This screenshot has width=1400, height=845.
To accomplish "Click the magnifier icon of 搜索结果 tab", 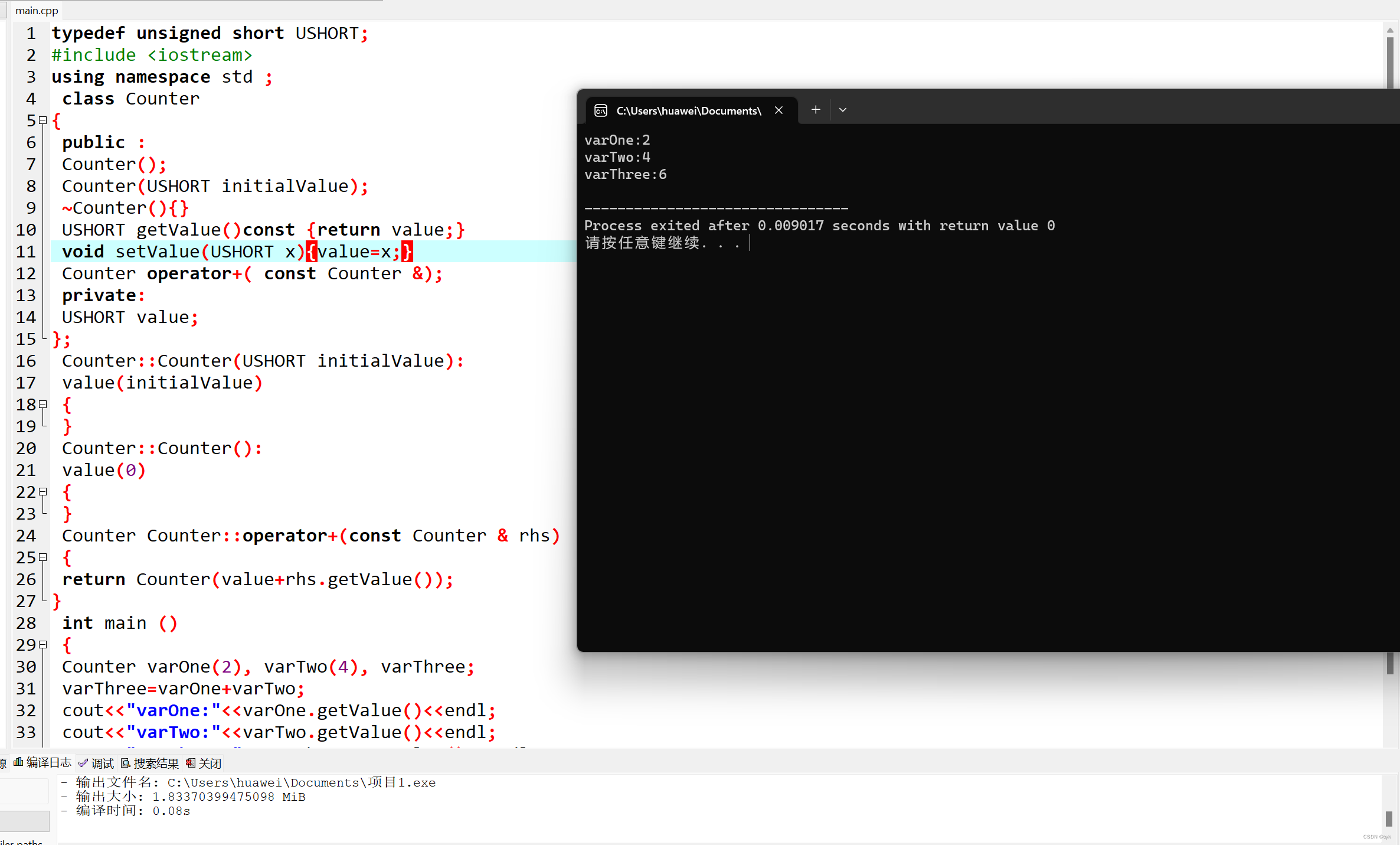I will click(126, 763).
